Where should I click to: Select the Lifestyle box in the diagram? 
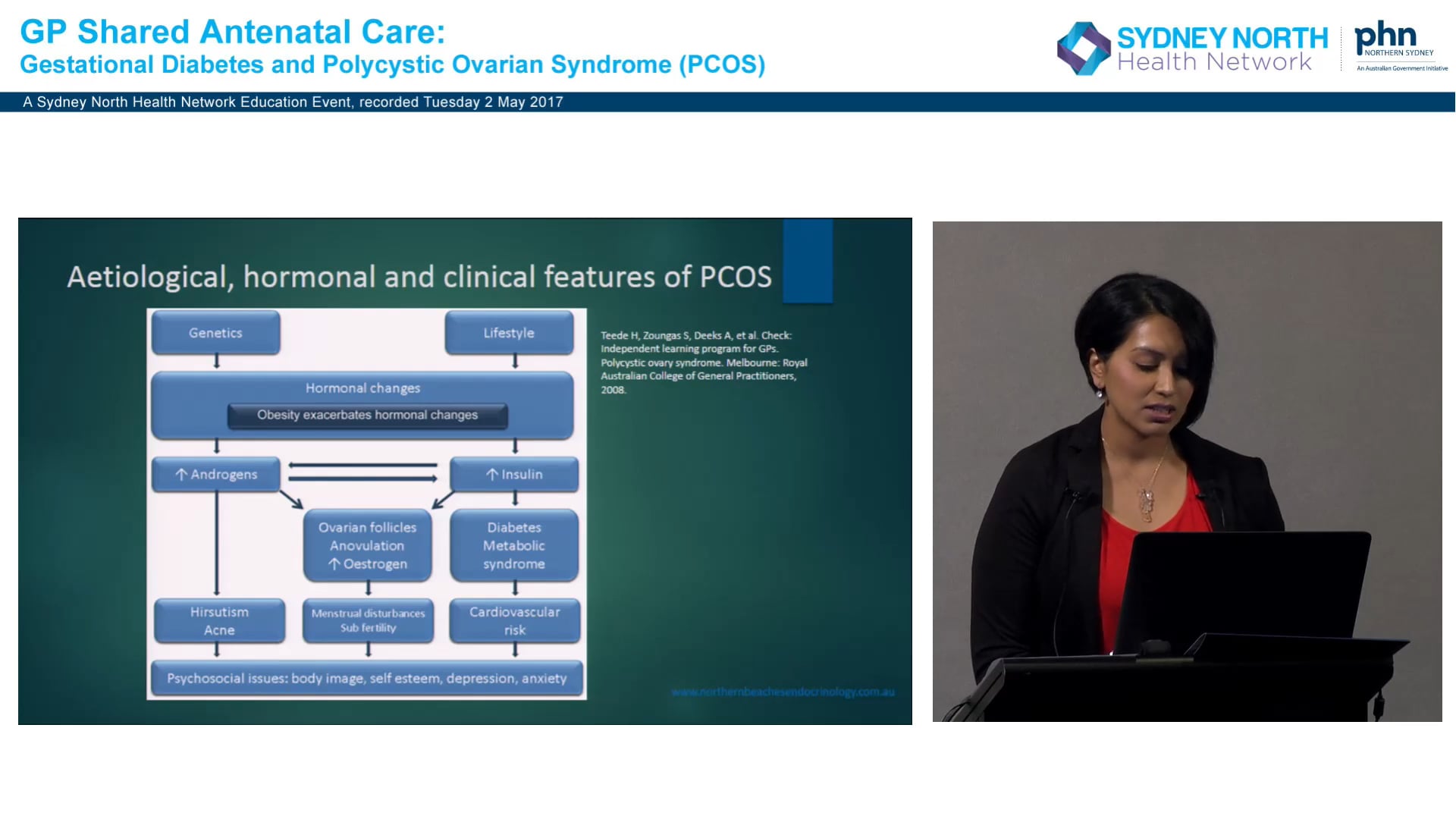pyautogui.click(x=509, y=332)
